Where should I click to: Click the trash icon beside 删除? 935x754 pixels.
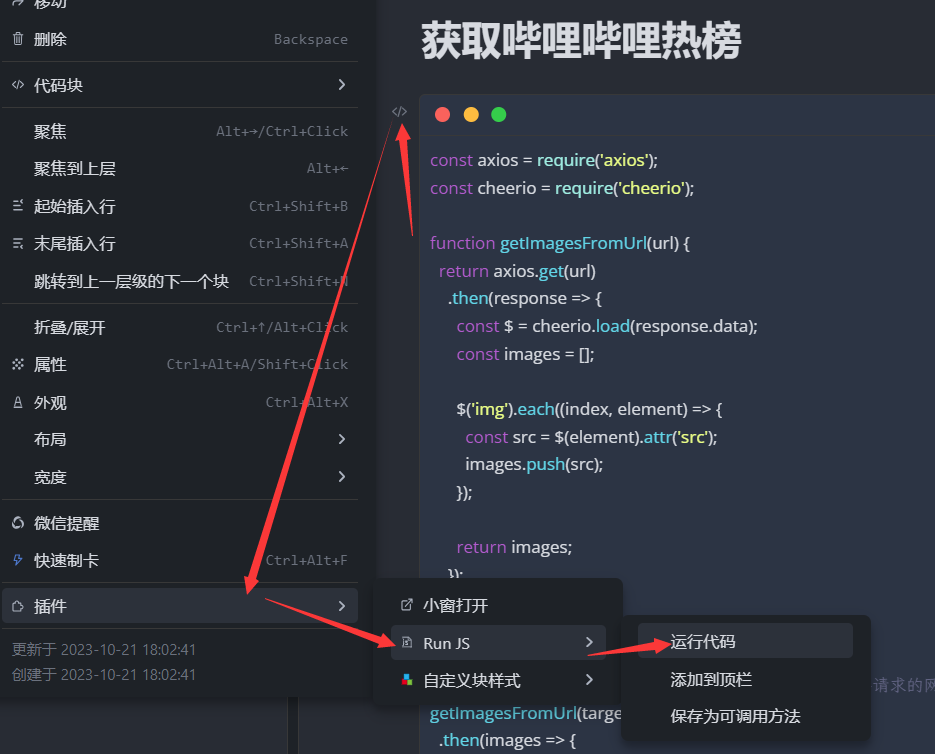pyautogui.click(x=18, y=39)
